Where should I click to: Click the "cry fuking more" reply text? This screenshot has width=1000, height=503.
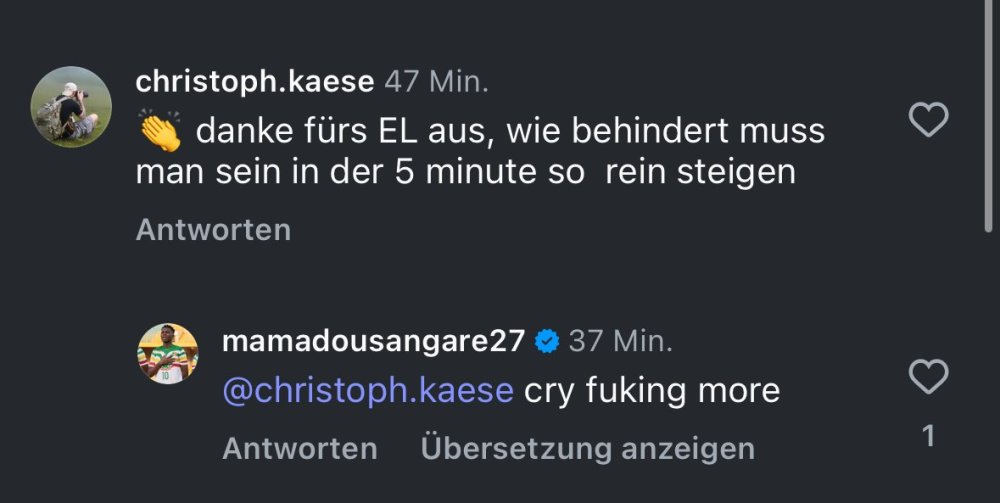[652, 390]
